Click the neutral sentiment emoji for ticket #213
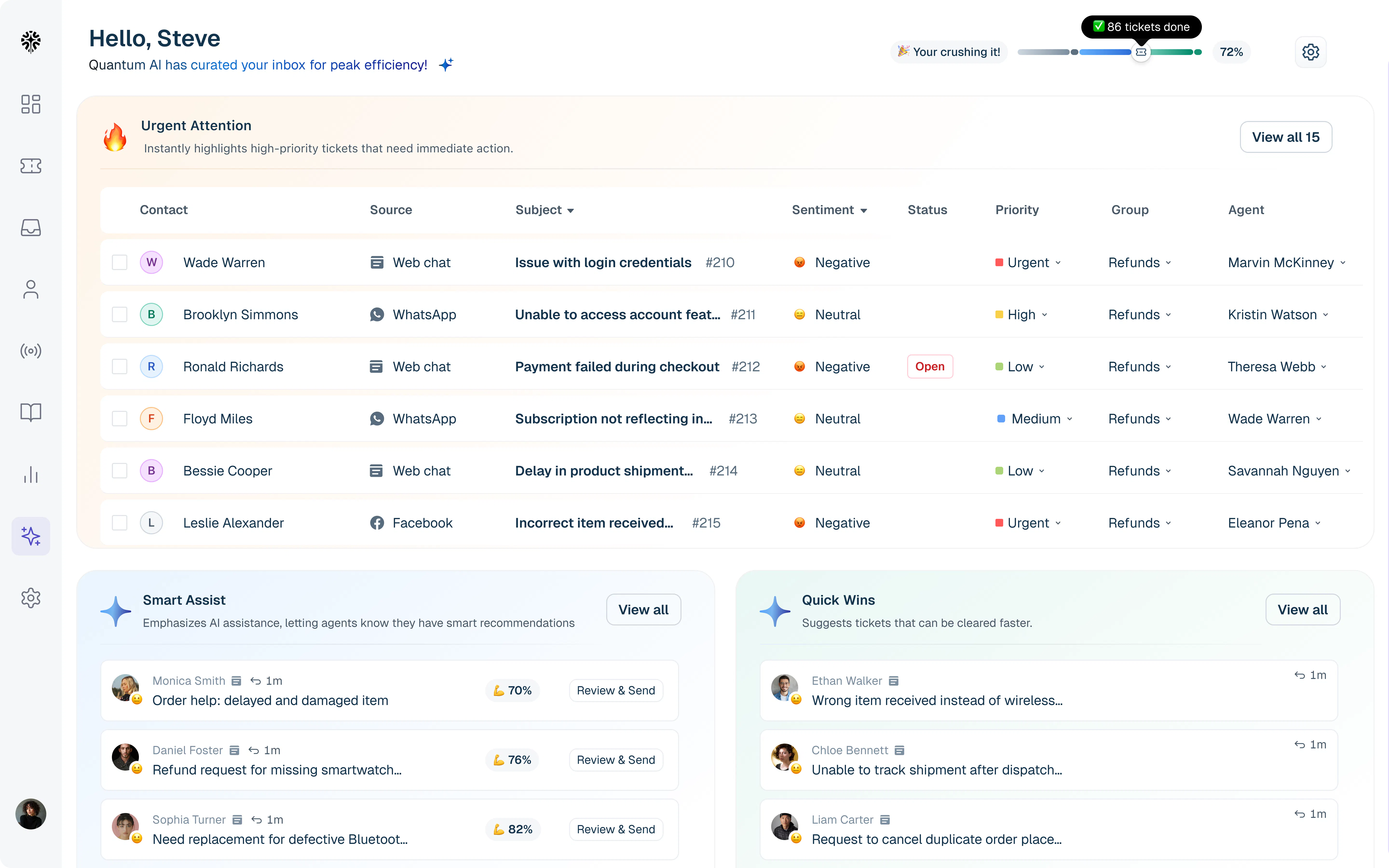 click(x=800, y=419)
